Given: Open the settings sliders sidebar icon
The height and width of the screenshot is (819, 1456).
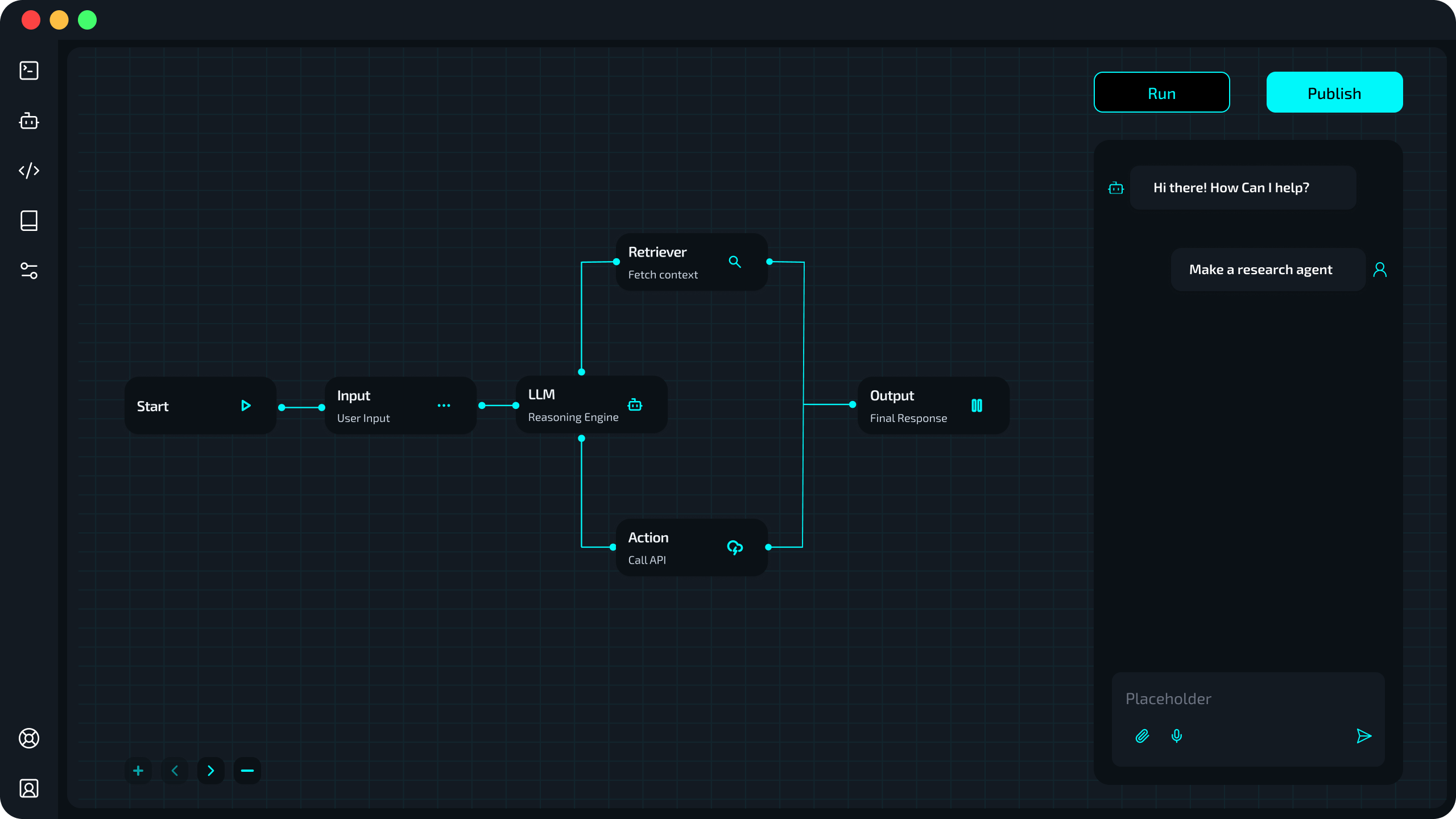Looking at the screenshot, I should 29,271.
